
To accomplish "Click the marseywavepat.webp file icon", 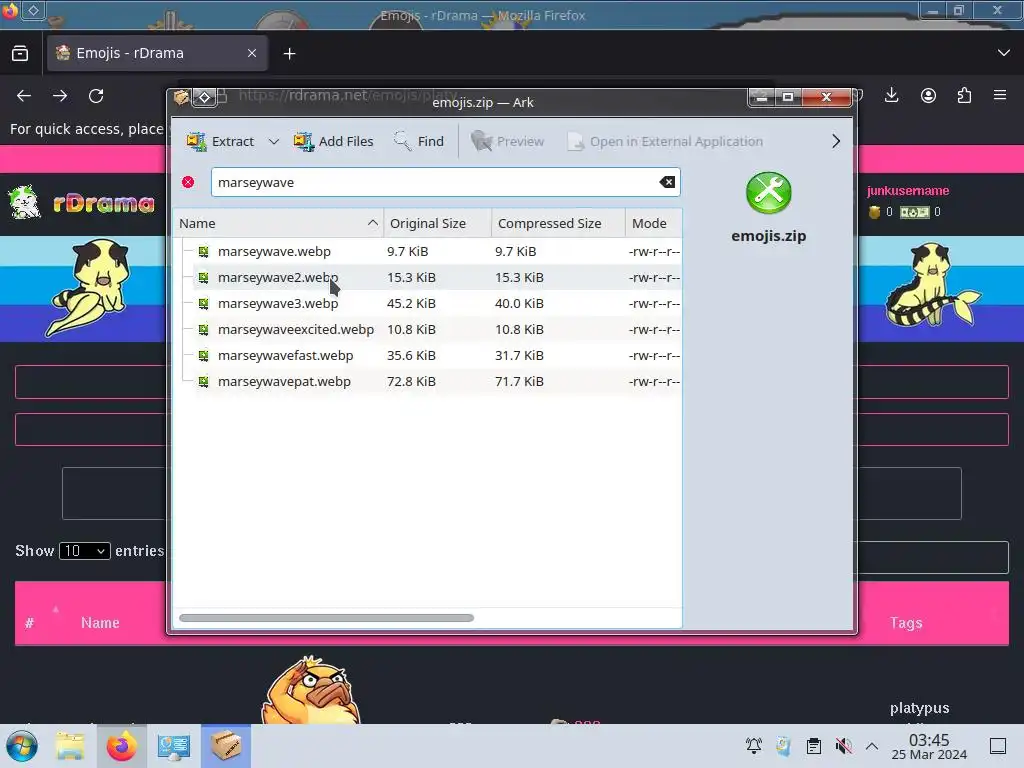I will coord(204,381).
